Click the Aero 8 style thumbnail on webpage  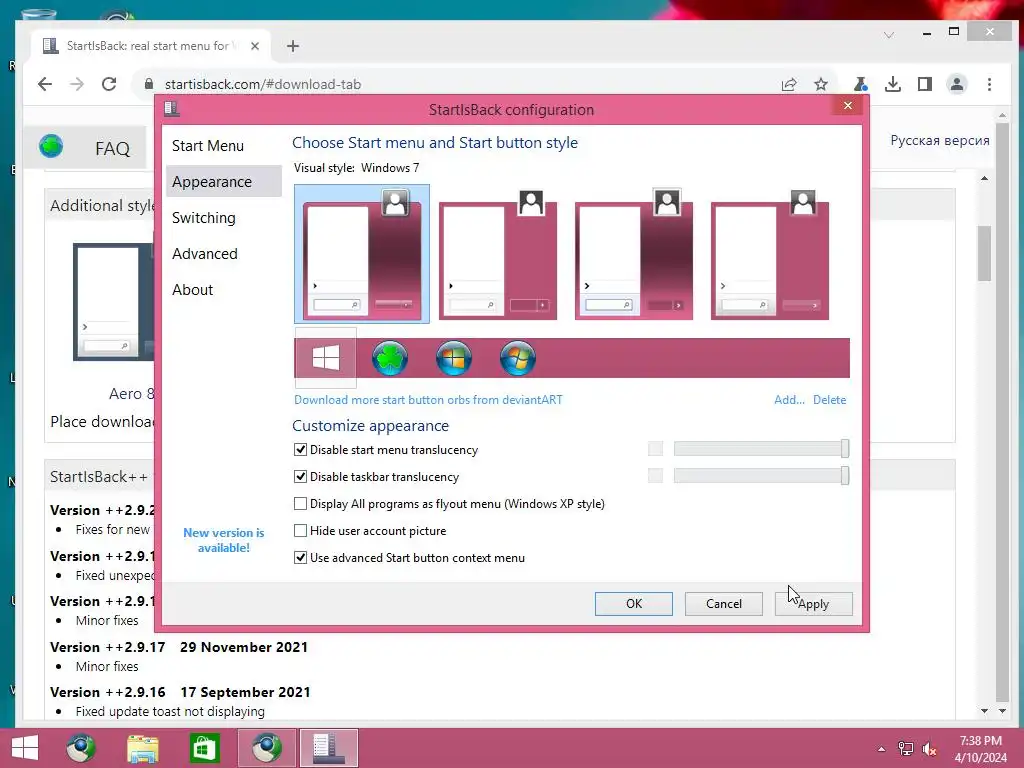coord(114,302)
